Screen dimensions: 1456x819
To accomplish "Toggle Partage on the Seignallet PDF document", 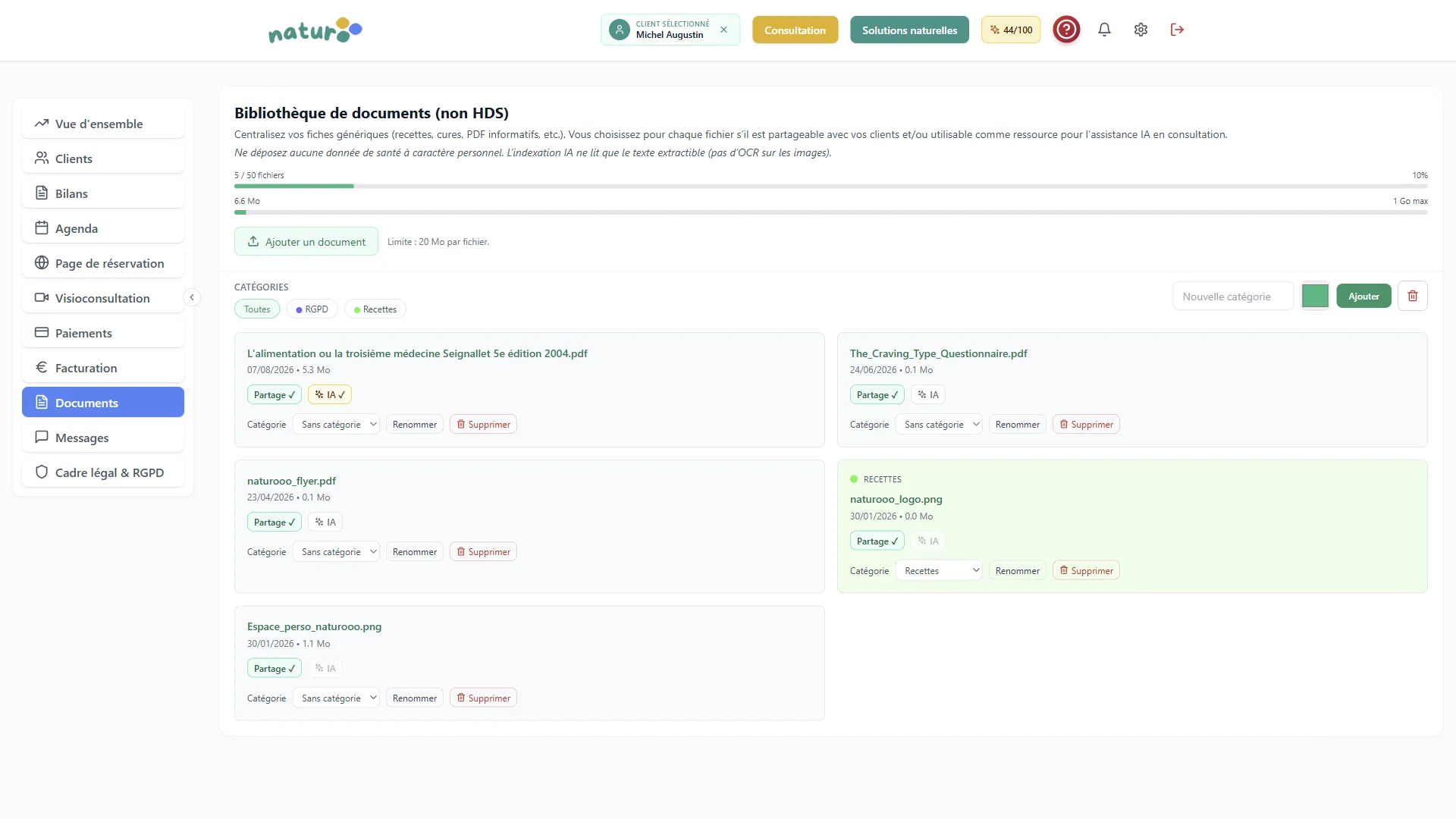I will [274, 394].
